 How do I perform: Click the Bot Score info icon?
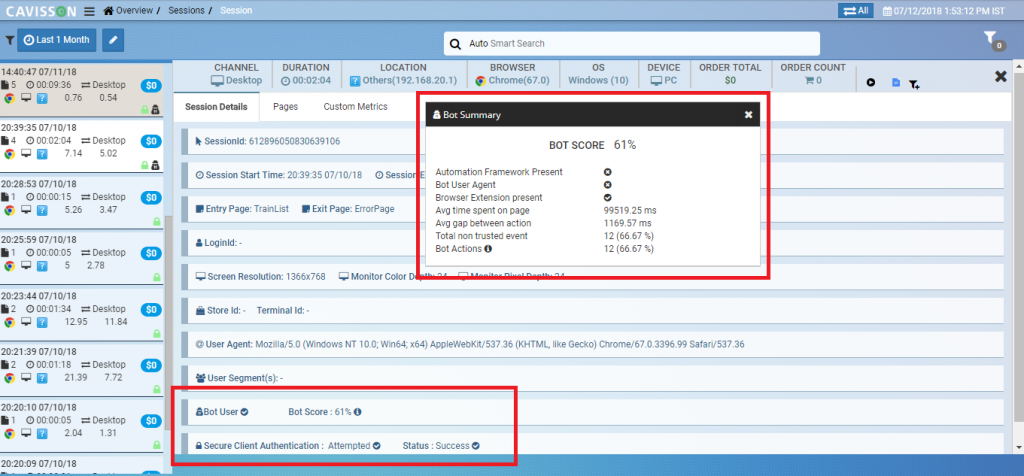pos(358,411)
